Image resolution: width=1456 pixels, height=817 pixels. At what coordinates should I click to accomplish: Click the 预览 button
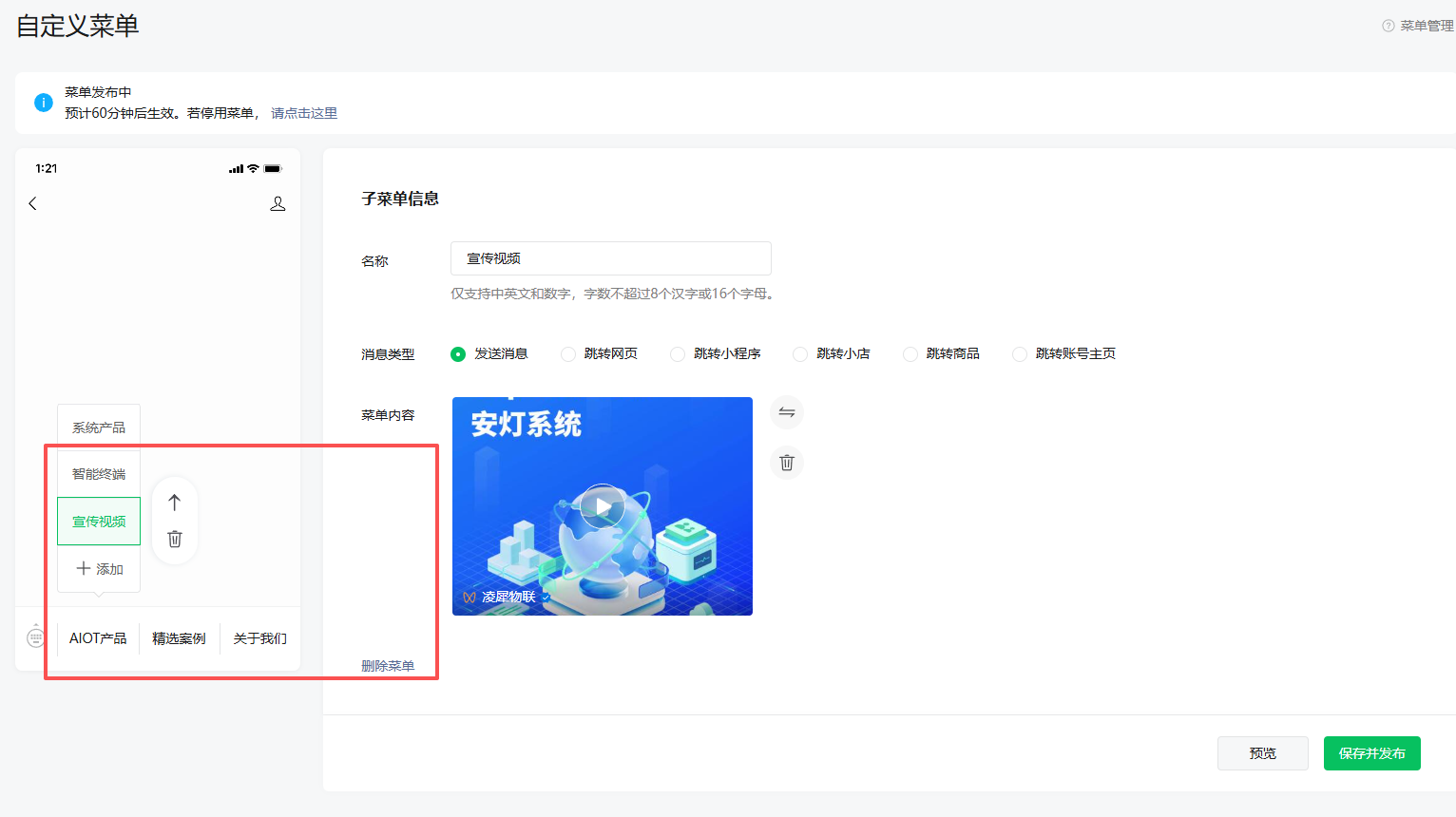1263,753
